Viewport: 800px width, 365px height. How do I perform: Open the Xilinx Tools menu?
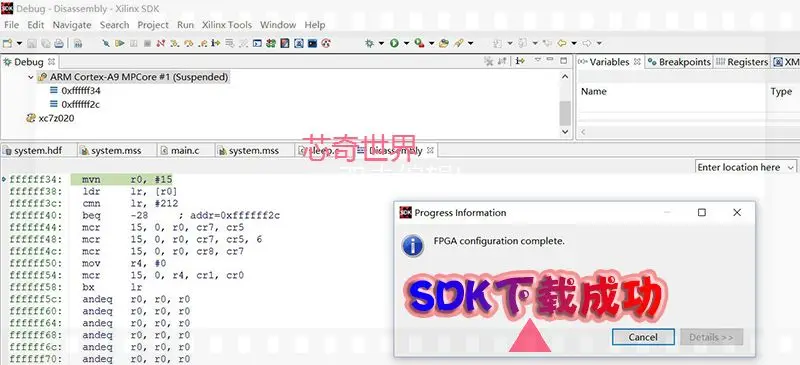227,25
